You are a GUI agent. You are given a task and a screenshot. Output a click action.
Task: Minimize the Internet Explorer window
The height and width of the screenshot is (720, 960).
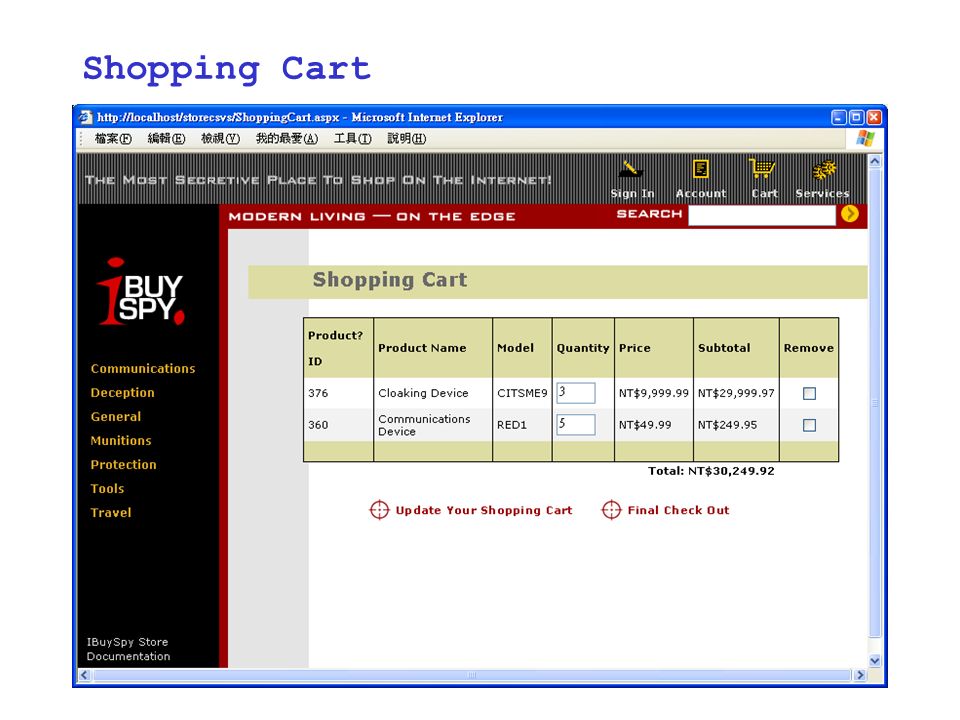click(839, 117)
